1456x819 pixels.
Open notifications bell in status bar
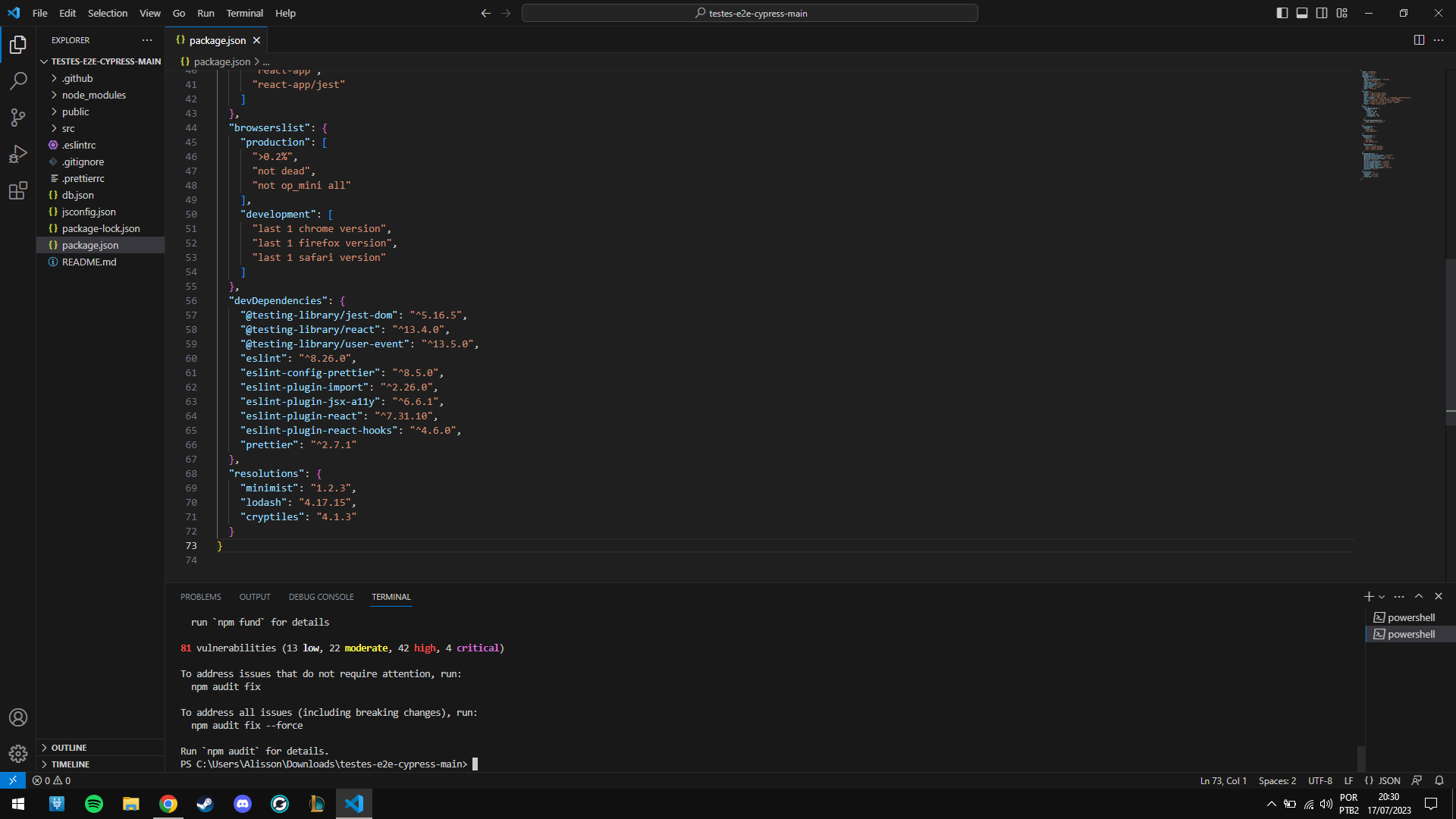click(1439, 780)
